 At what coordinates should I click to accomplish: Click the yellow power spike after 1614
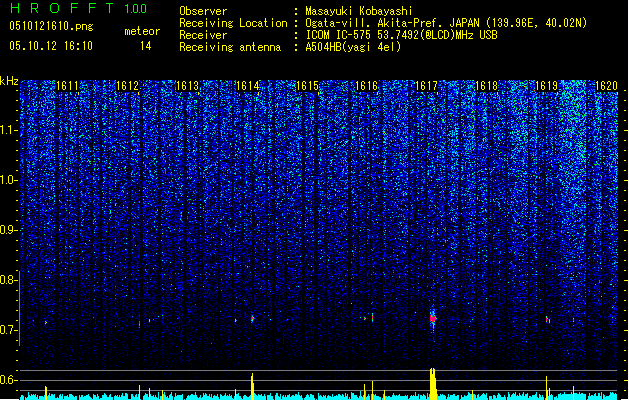pos(252,386)
